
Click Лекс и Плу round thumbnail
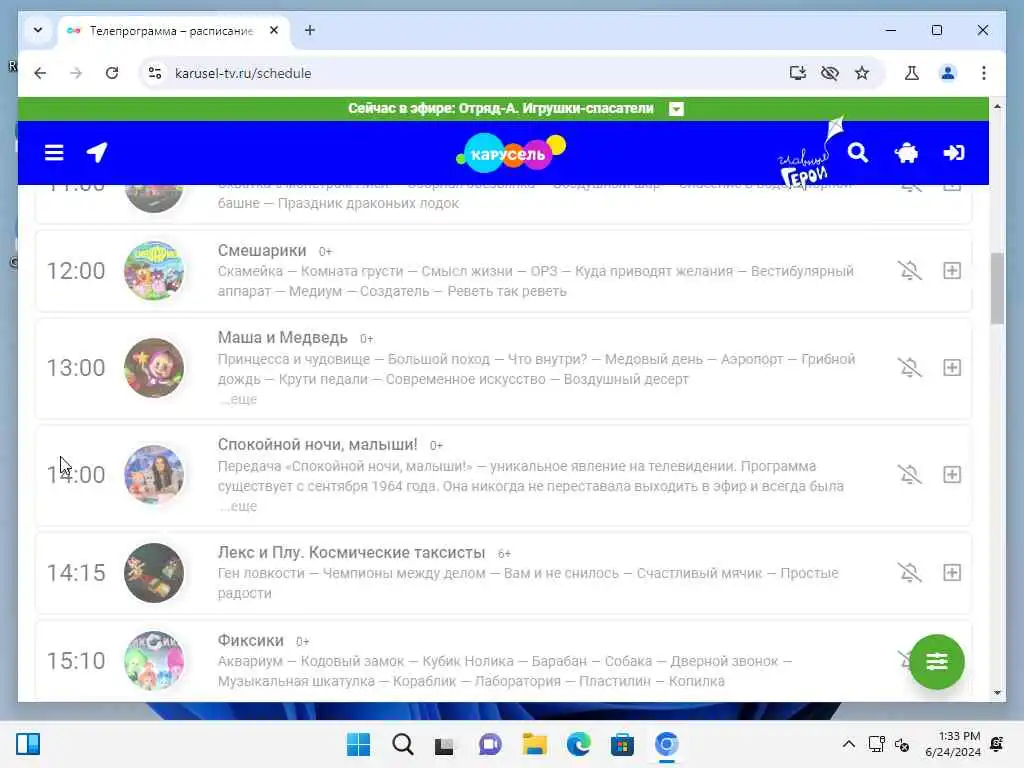153,573
